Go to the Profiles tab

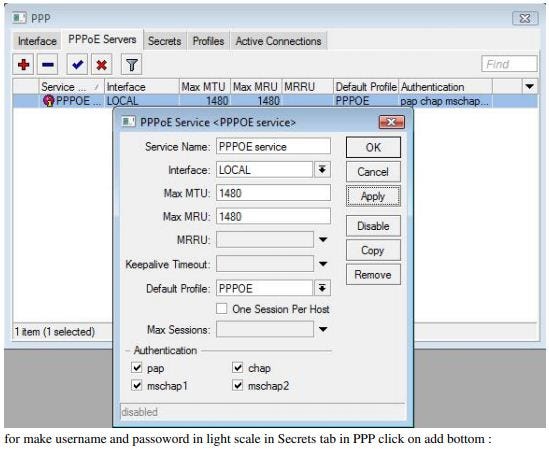(208, 41)
